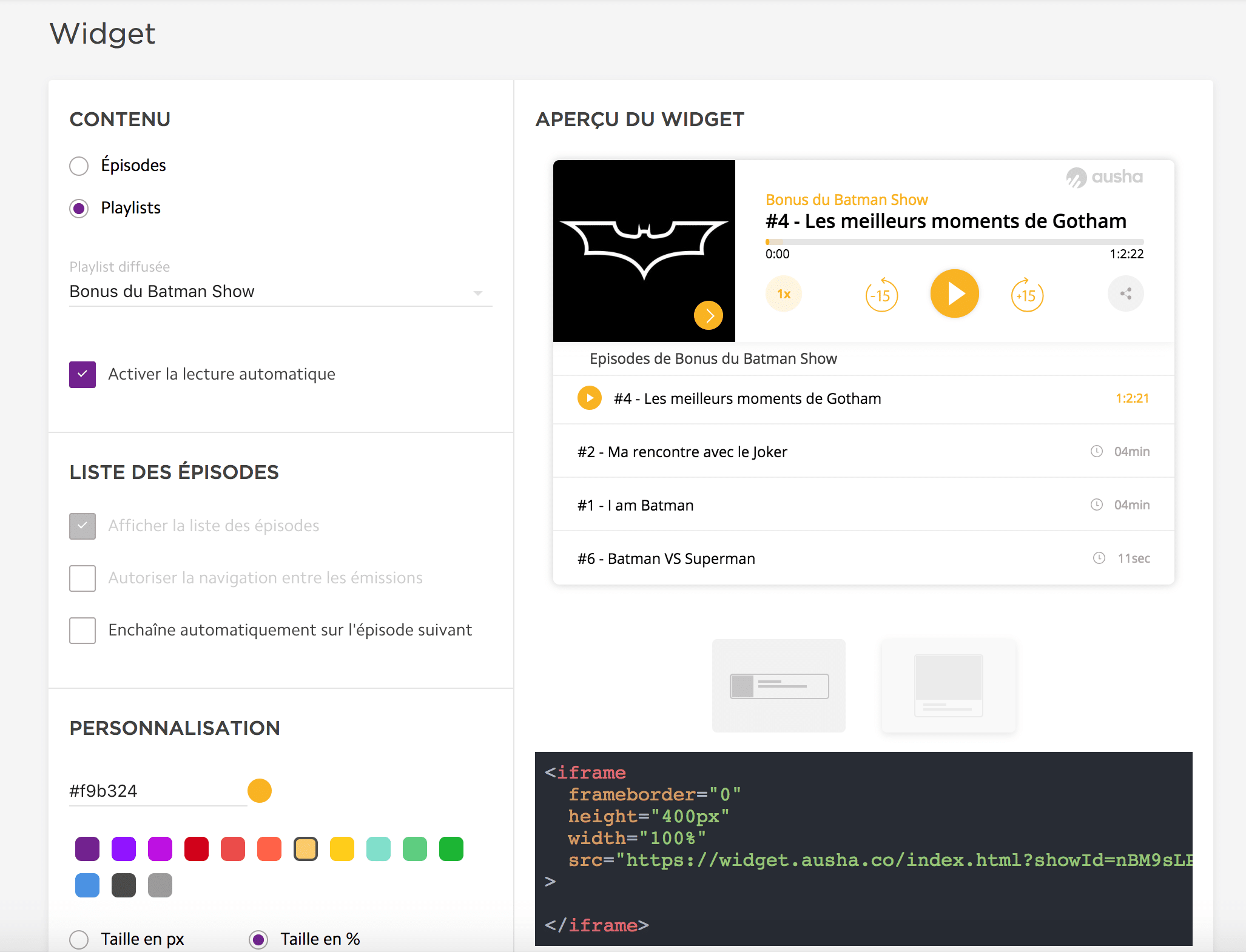Toggle Afficher la liste des épisodes checkbox
This screenshot has height=952, width=1246.
83,526
